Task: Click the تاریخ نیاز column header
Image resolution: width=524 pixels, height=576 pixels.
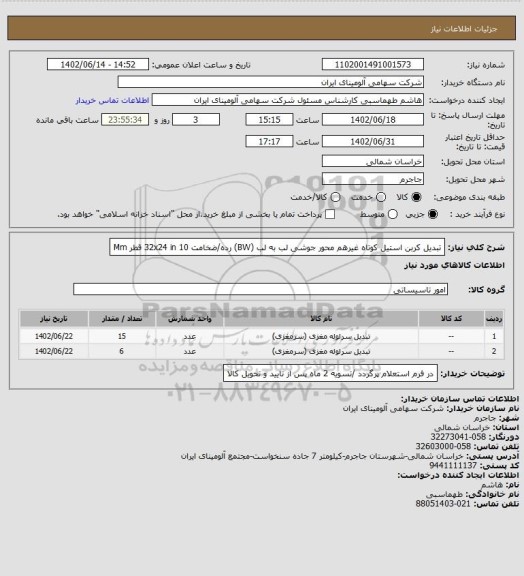Action: coord(54,318)
